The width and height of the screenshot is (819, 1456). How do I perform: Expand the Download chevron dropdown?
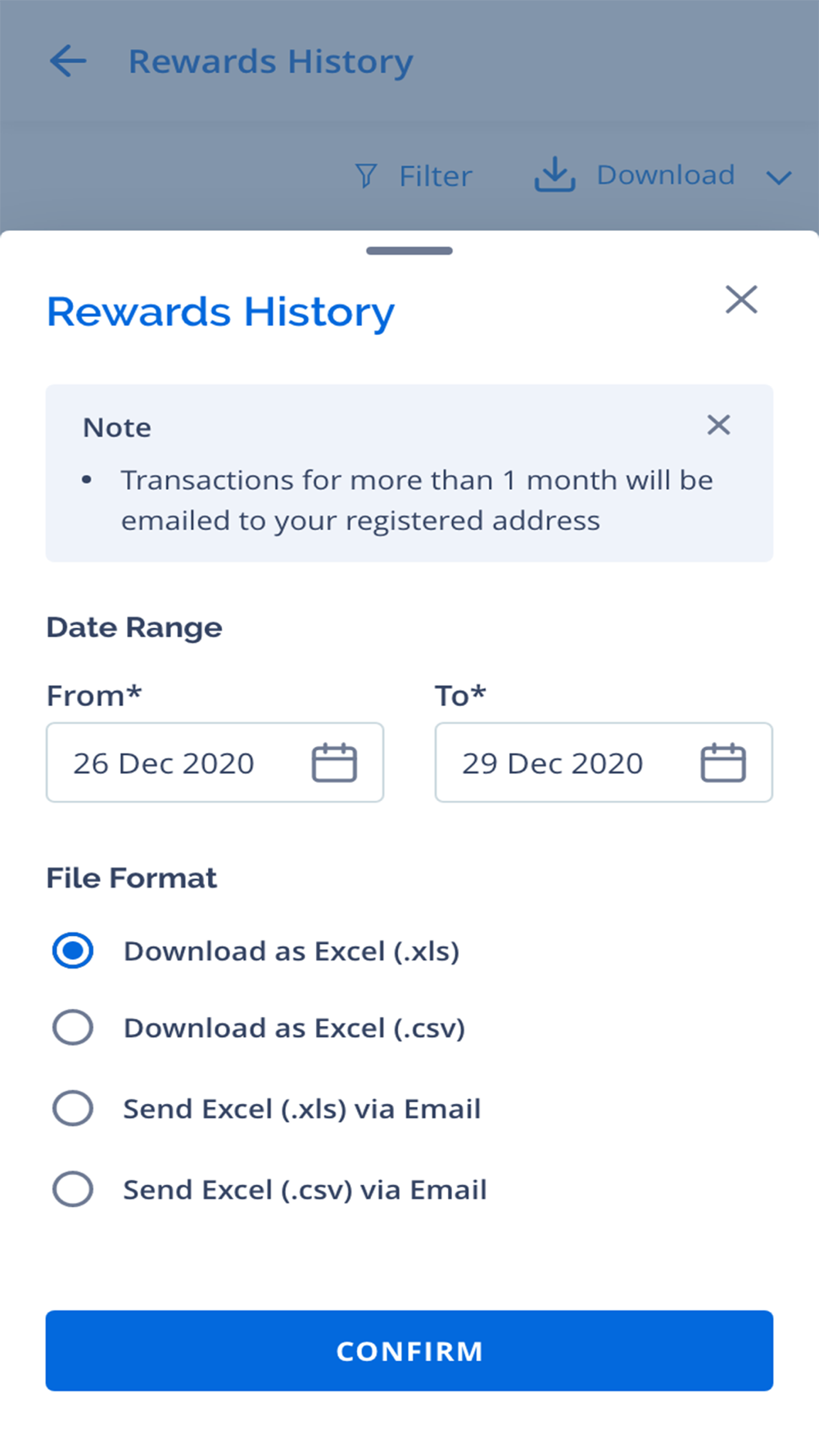779,177
